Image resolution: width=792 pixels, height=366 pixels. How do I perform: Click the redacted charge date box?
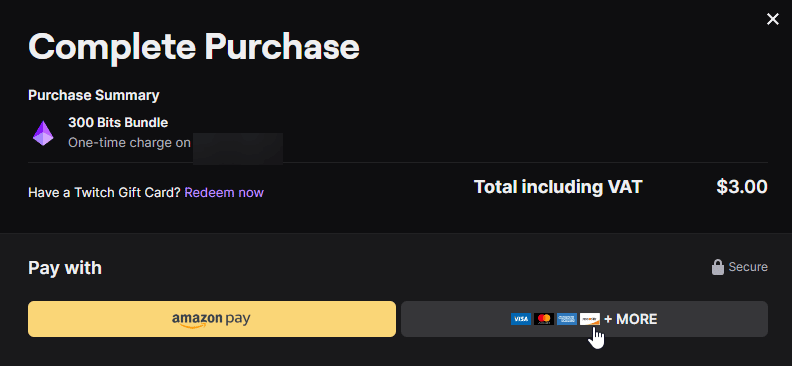pos(238,148)
